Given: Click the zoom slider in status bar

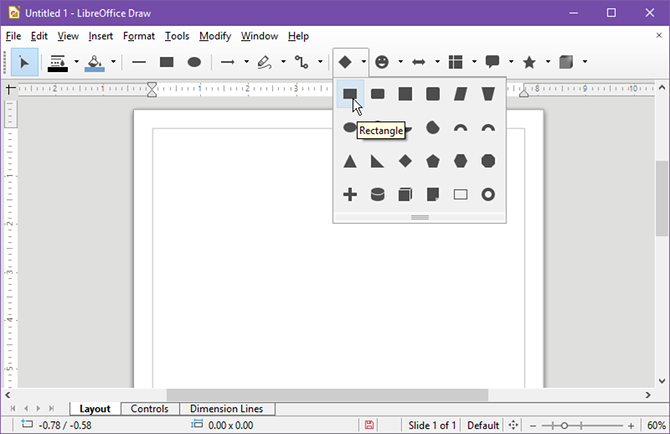Looking at the screenshot, I should click(x=564, y=425).
